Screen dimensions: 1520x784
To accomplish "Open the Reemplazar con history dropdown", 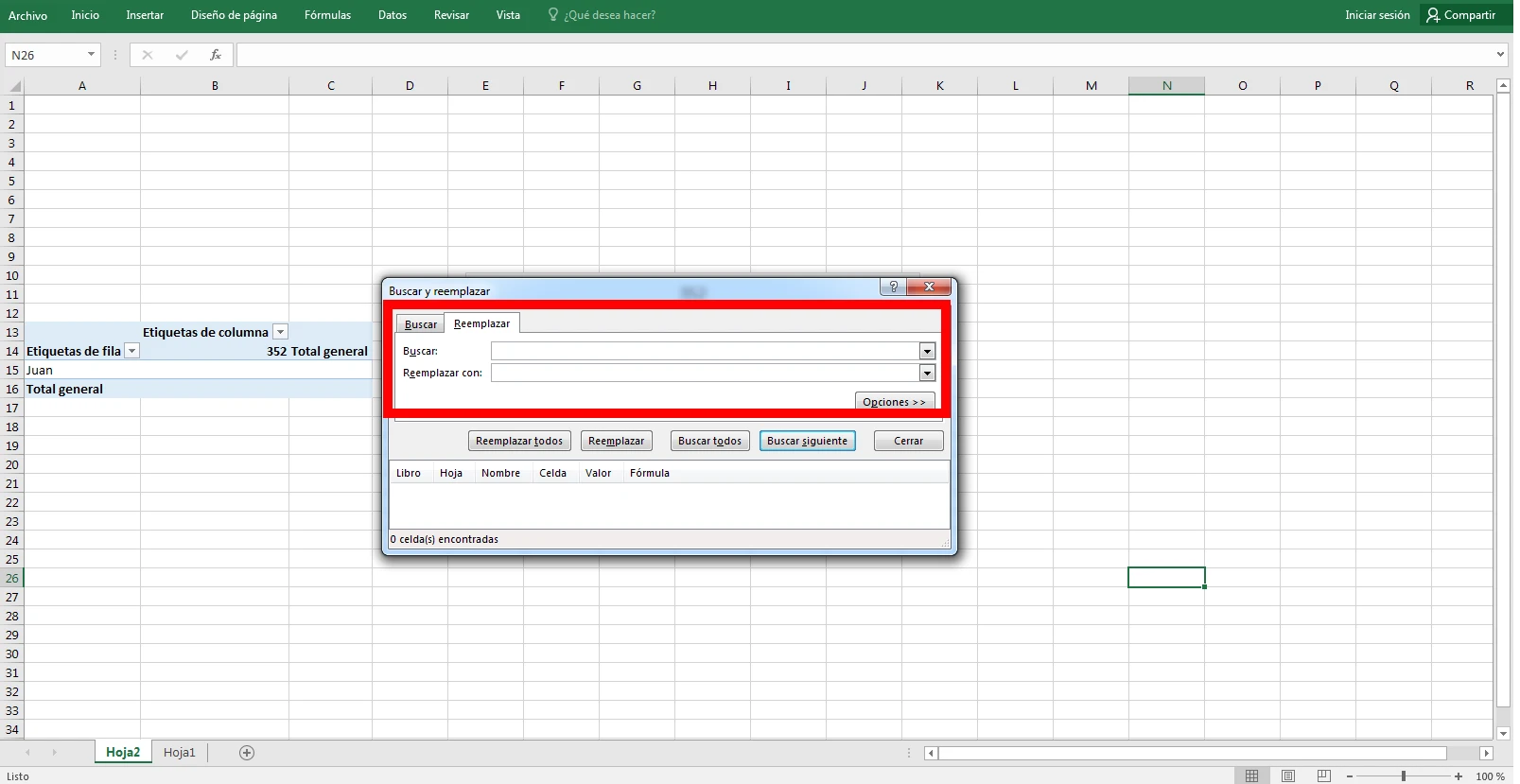I will click(927, 373).
